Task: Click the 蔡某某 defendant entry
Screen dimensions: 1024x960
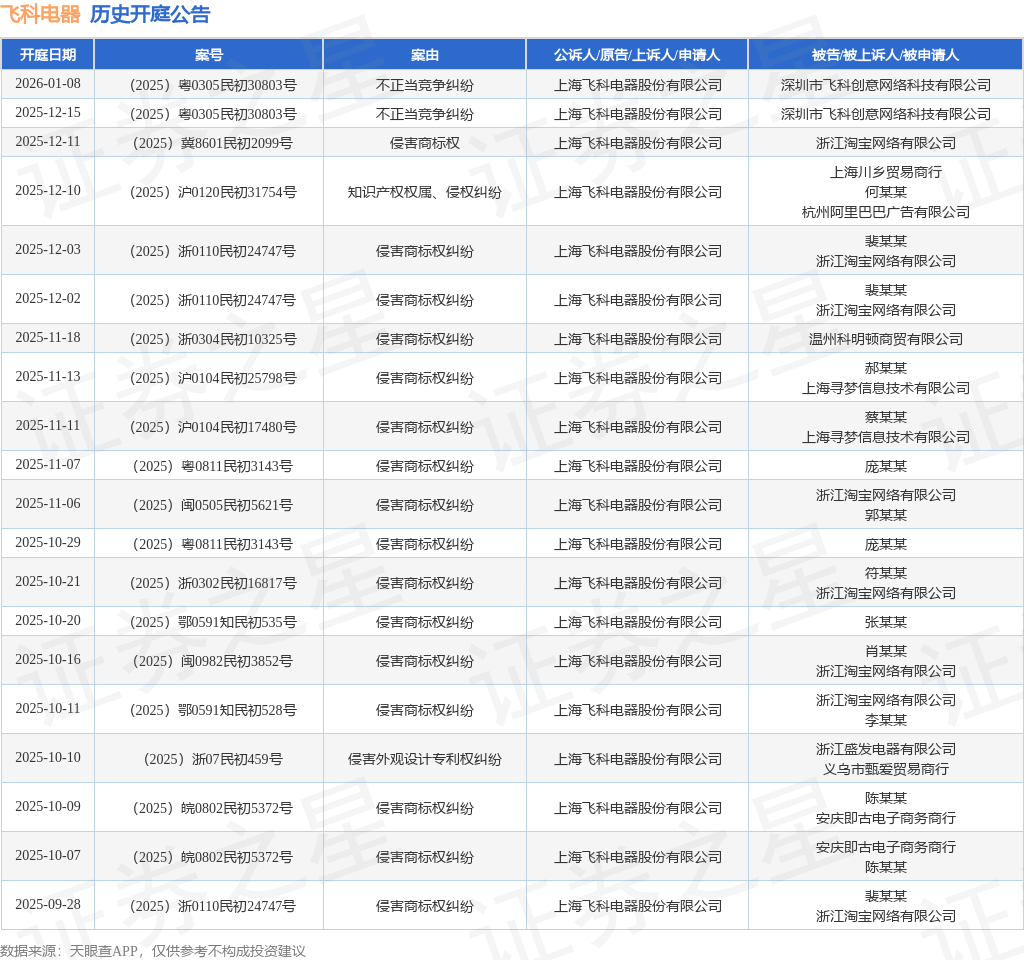Action: [x=886, y=417]
